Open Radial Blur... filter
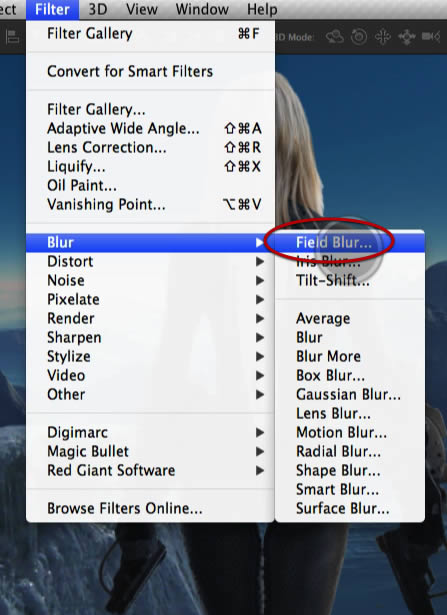 350,451
